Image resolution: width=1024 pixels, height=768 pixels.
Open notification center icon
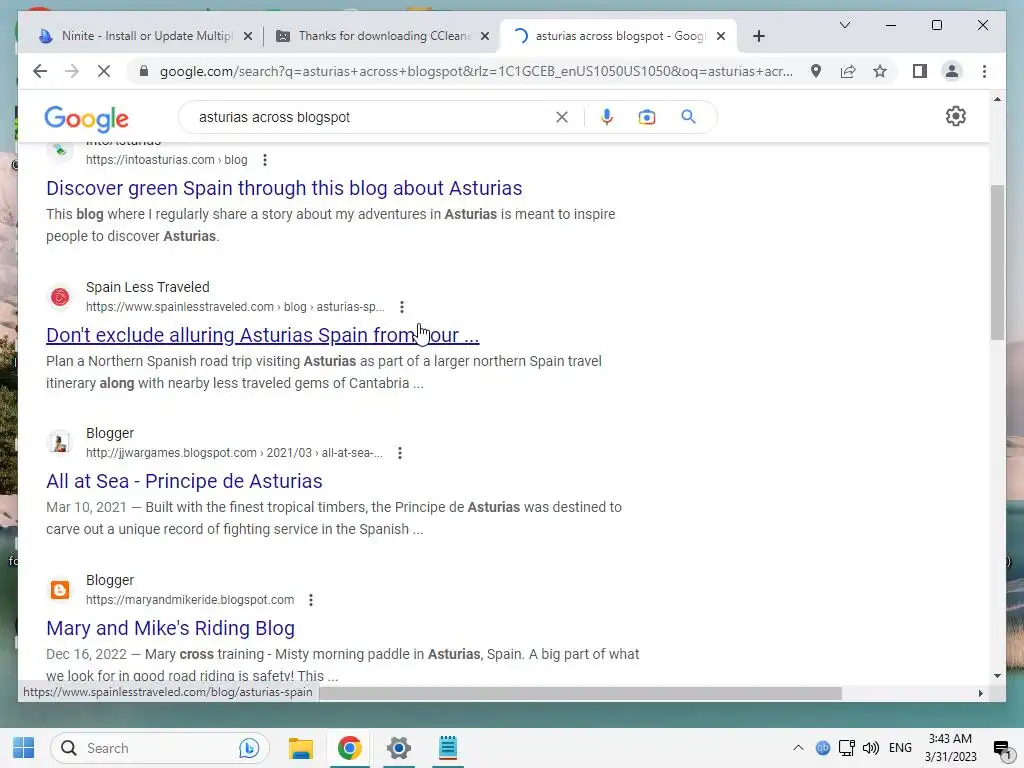pyautogui.click(x=1002, y=748)
